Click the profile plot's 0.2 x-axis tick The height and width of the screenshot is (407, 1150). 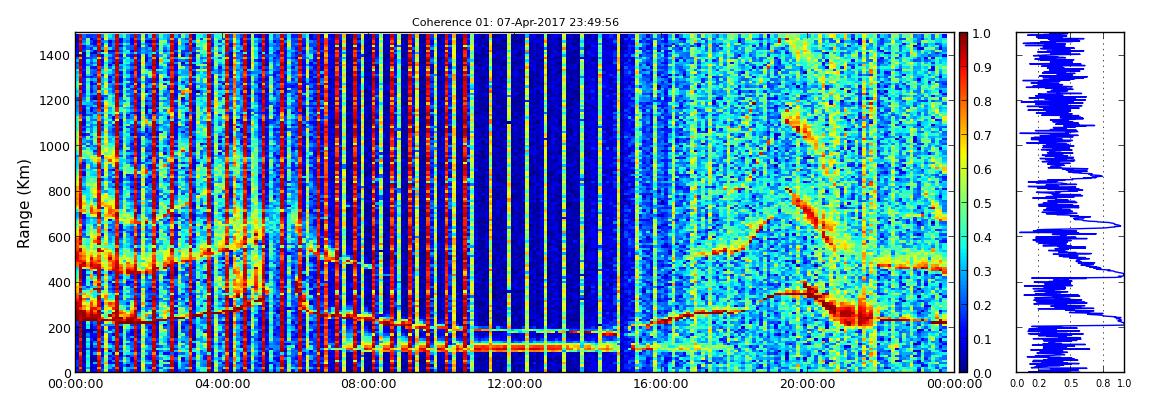[x=1039, y=384]
